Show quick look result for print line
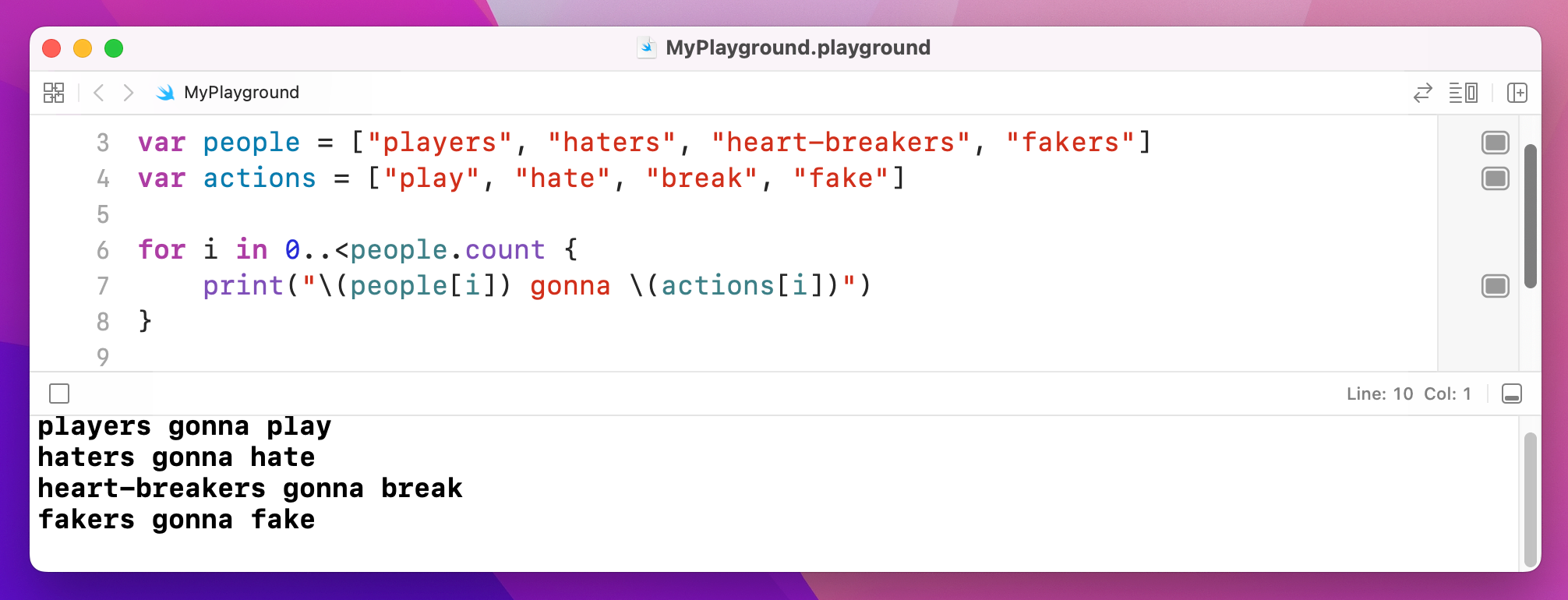The image size is (1568, 600). pos(1495,286)
